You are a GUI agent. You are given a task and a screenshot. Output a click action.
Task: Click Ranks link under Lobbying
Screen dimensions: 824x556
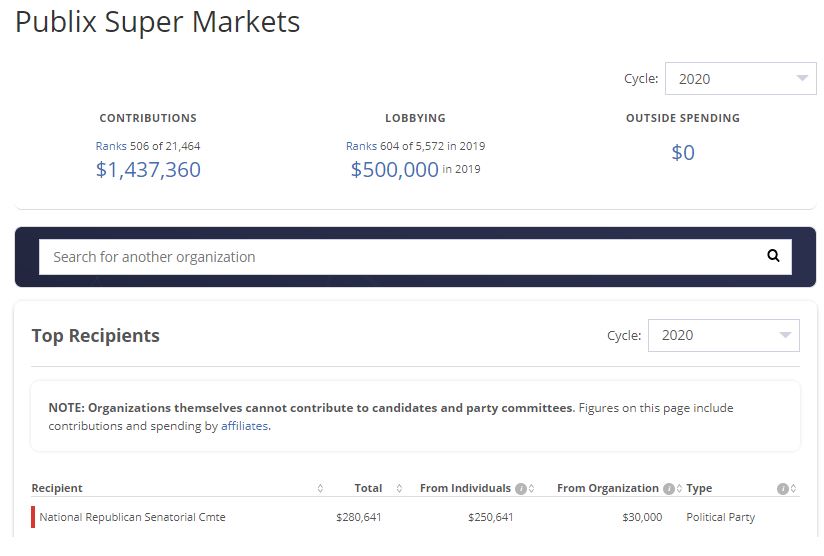pyautogui.click(x=361, y=146)
